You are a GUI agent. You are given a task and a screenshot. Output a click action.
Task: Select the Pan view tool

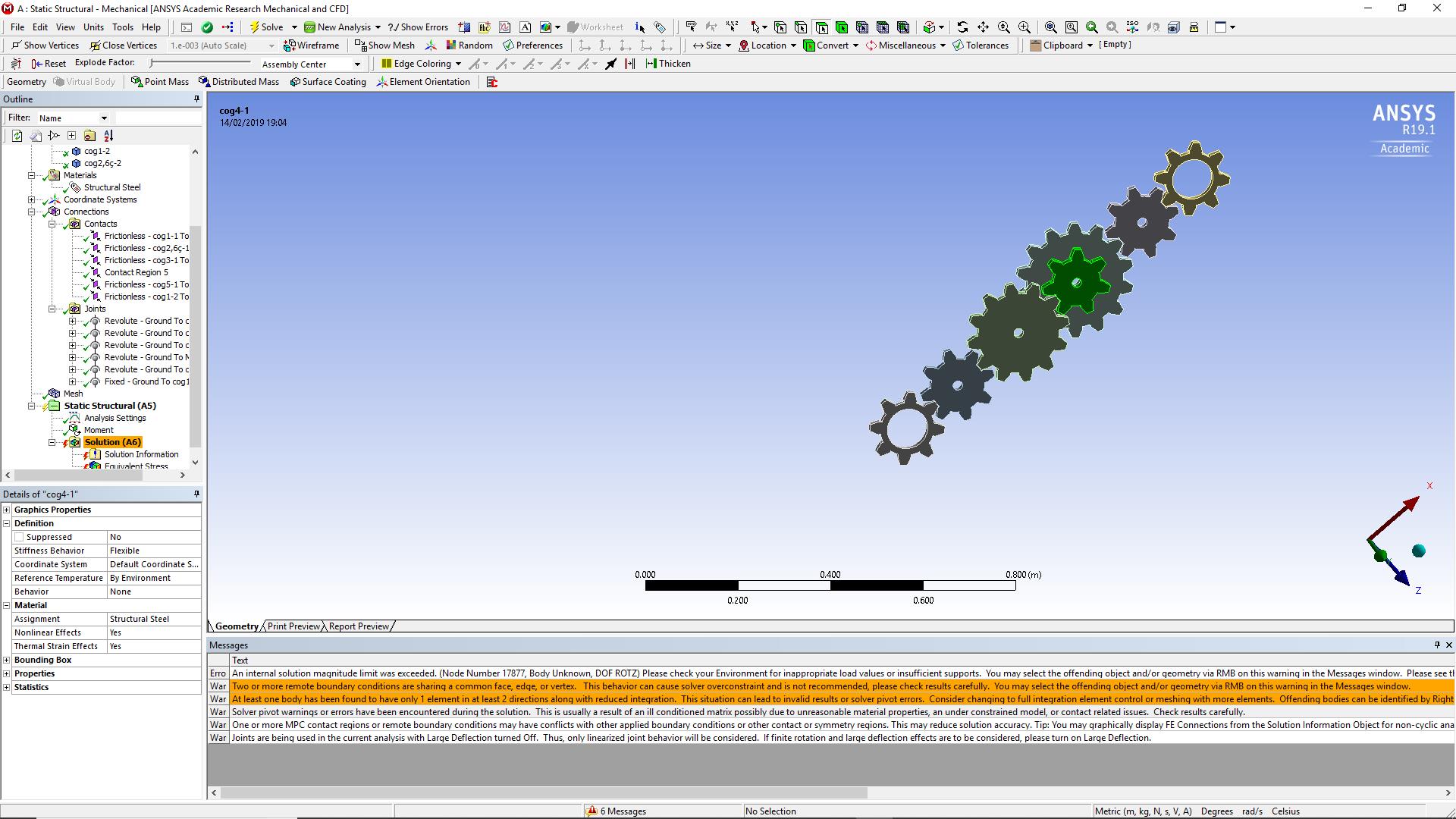click(x=983, y=27)
